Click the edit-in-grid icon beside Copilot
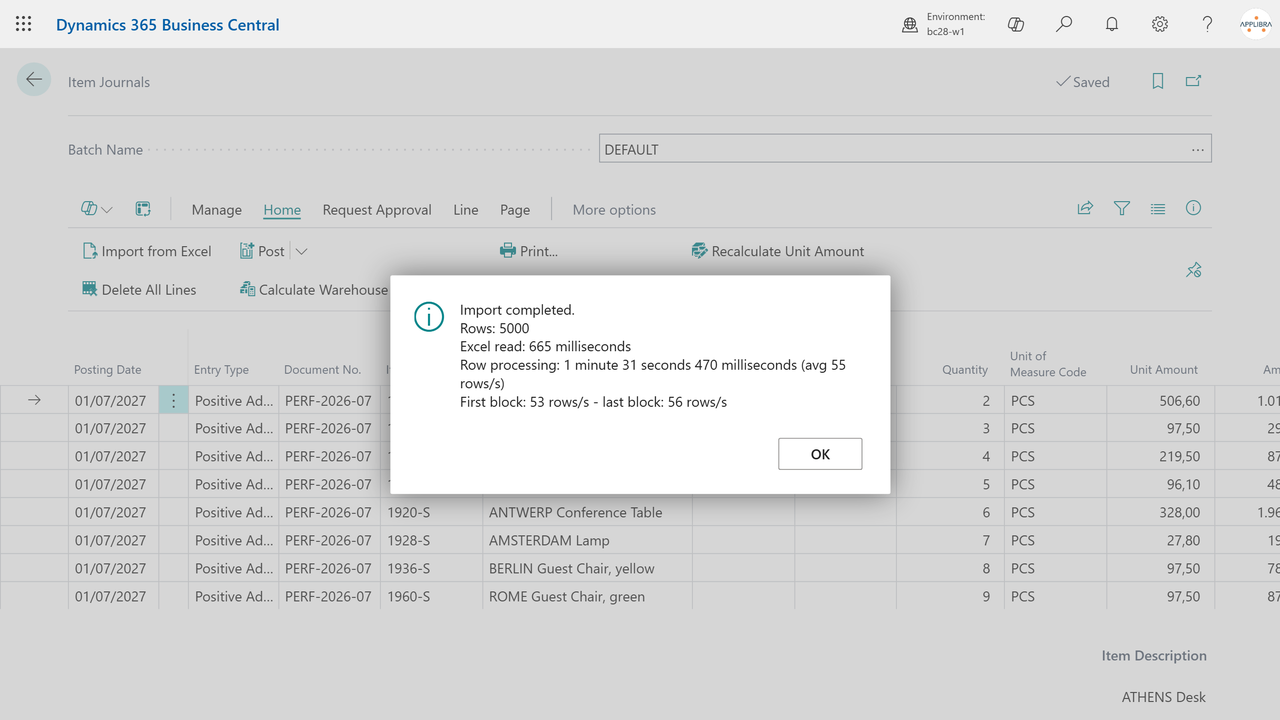The height and width of the screenshot is (720, 1280). tap(143, 209)
